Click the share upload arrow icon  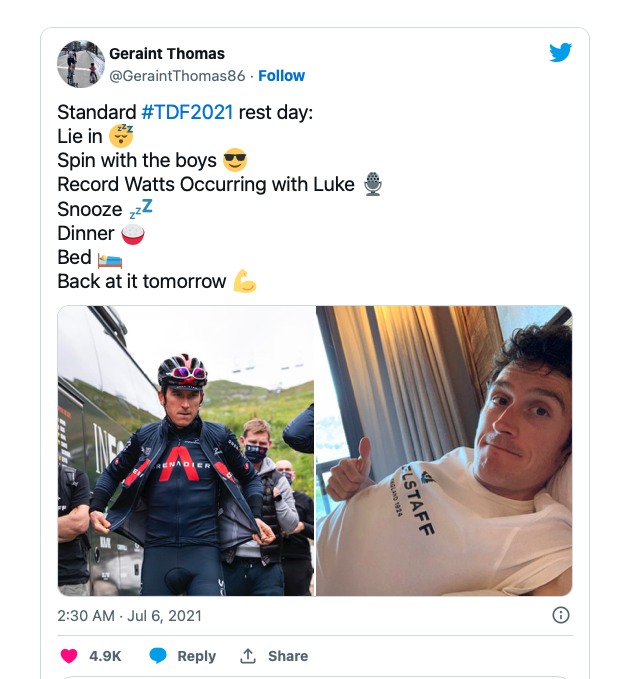click(x=249, y=656)
